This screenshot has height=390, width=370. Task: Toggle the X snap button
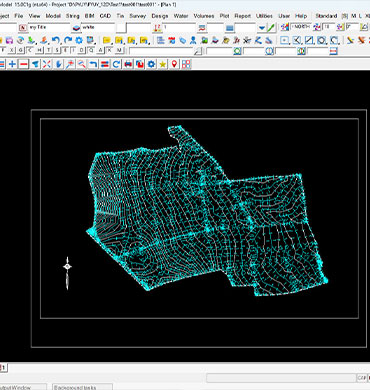pyautogui.click(x=12, y=50)
